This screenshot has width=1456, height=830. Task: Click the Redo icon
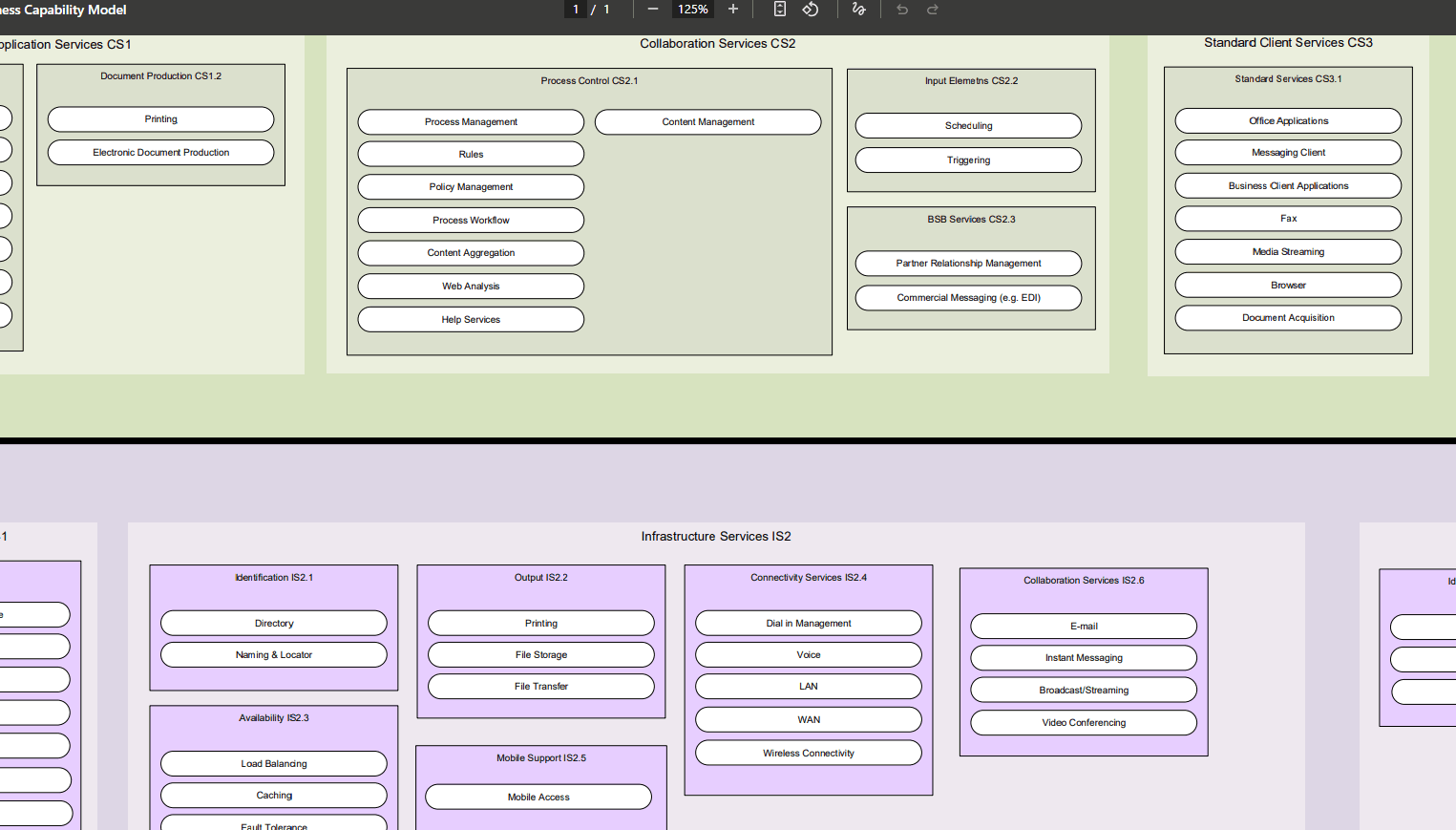click(932, 10)
